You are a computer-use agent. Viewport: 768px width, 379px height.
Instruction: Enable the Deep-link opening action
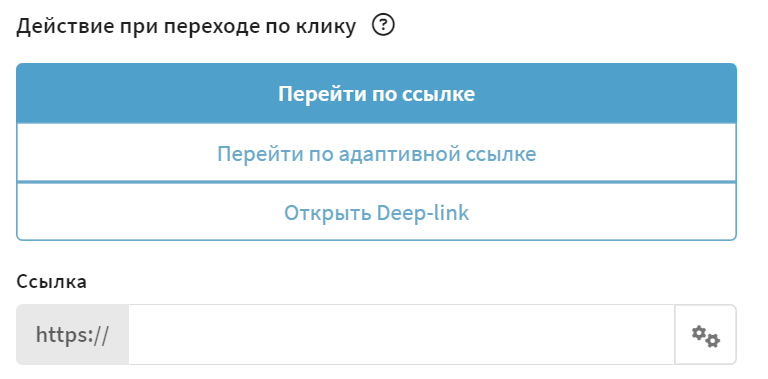tap(376, 213)
